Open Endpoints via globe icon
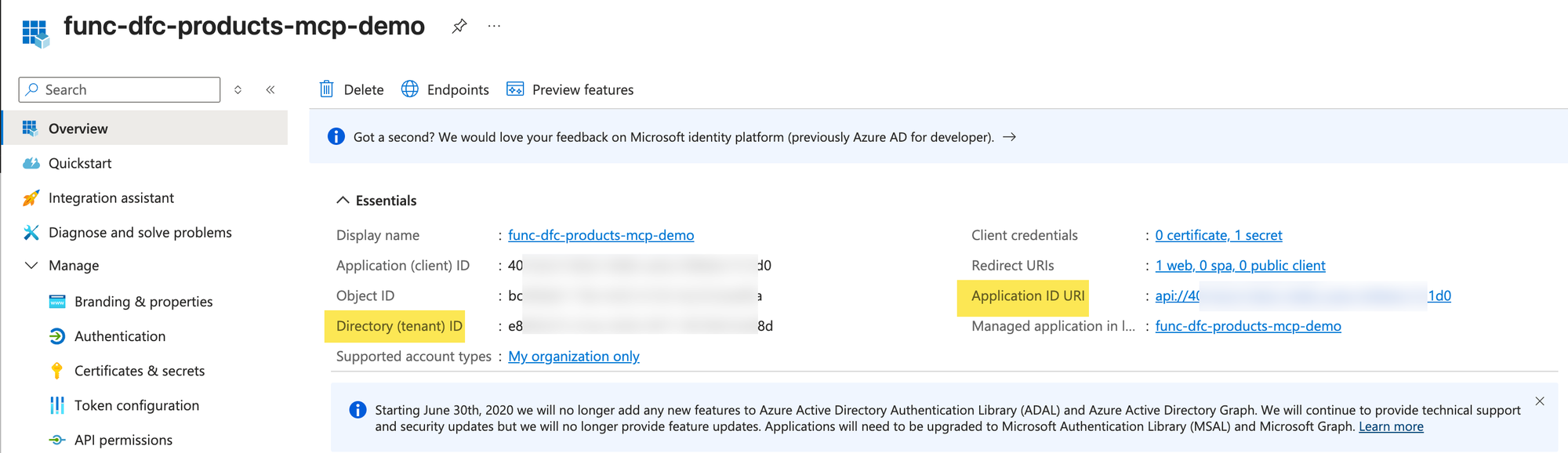 pyautogui.click(x=410, y=89)
